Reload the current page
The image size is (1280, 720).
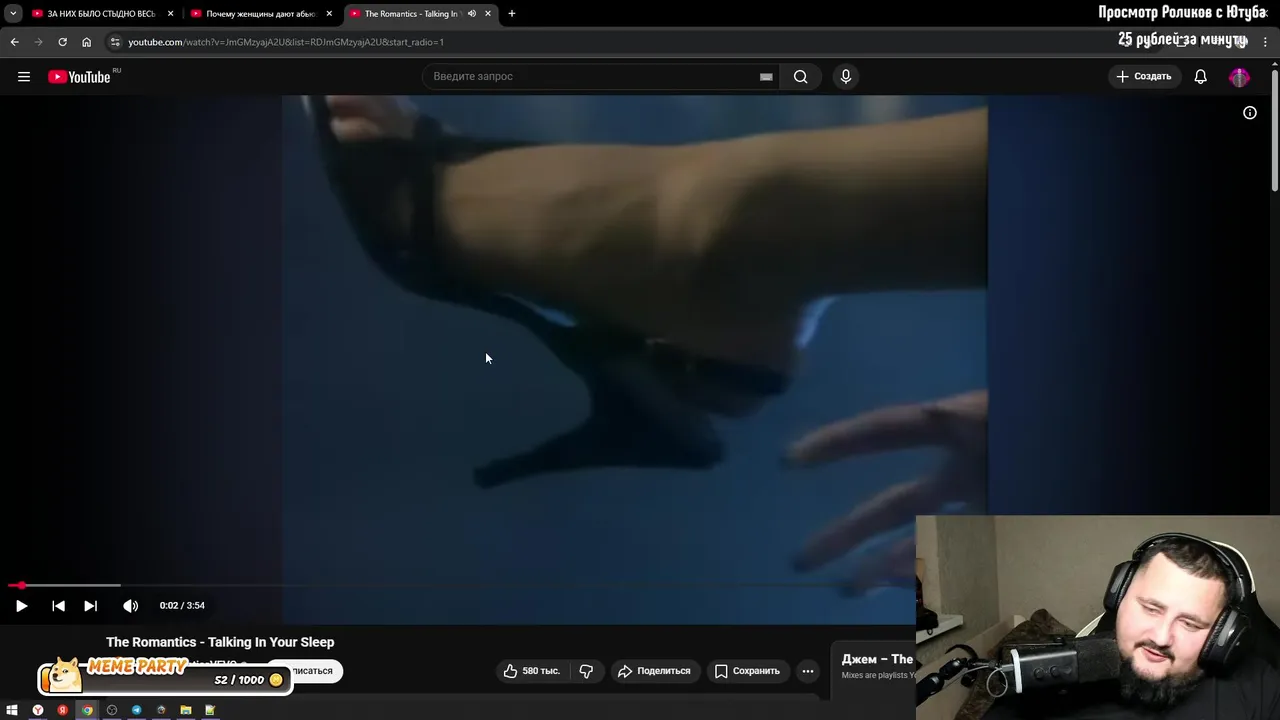click(x=62, y=42)
